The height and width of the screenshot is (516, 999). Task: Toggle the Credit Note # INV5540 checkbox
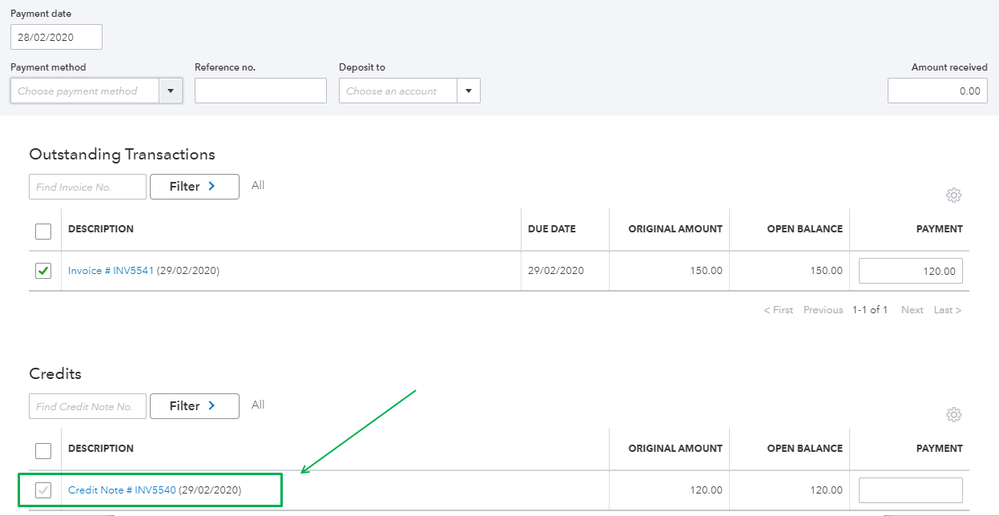point(43,490)
